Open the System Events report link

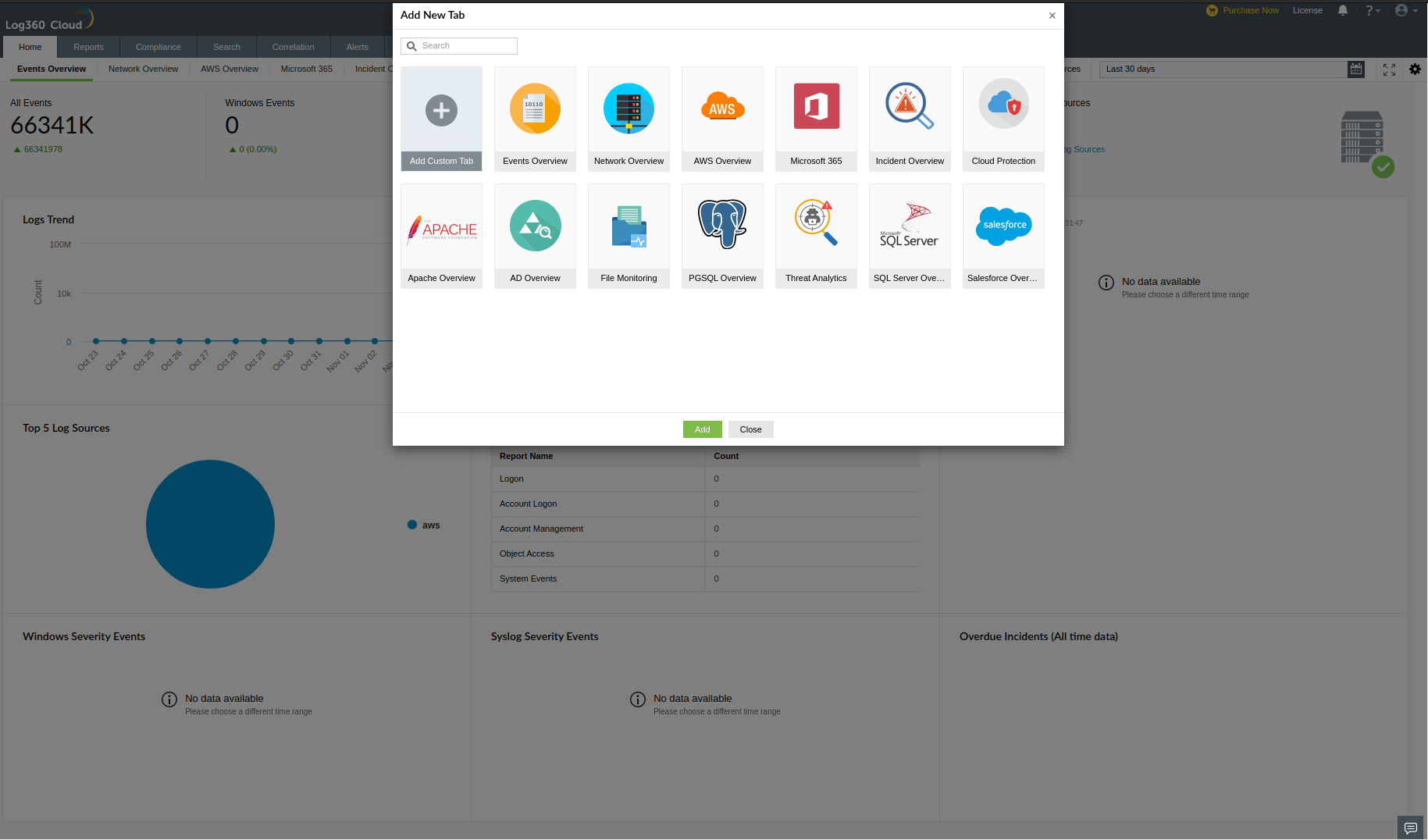coord(528,579)
